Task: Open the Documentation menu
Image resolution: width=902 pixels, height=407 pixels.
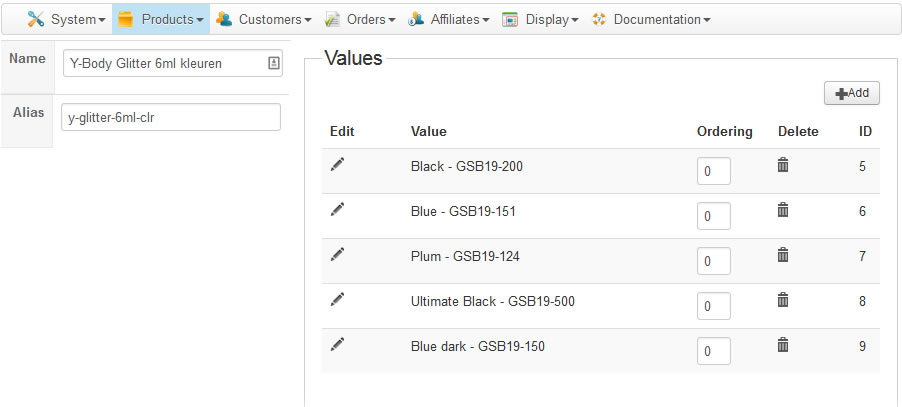Action: point(652,19)
